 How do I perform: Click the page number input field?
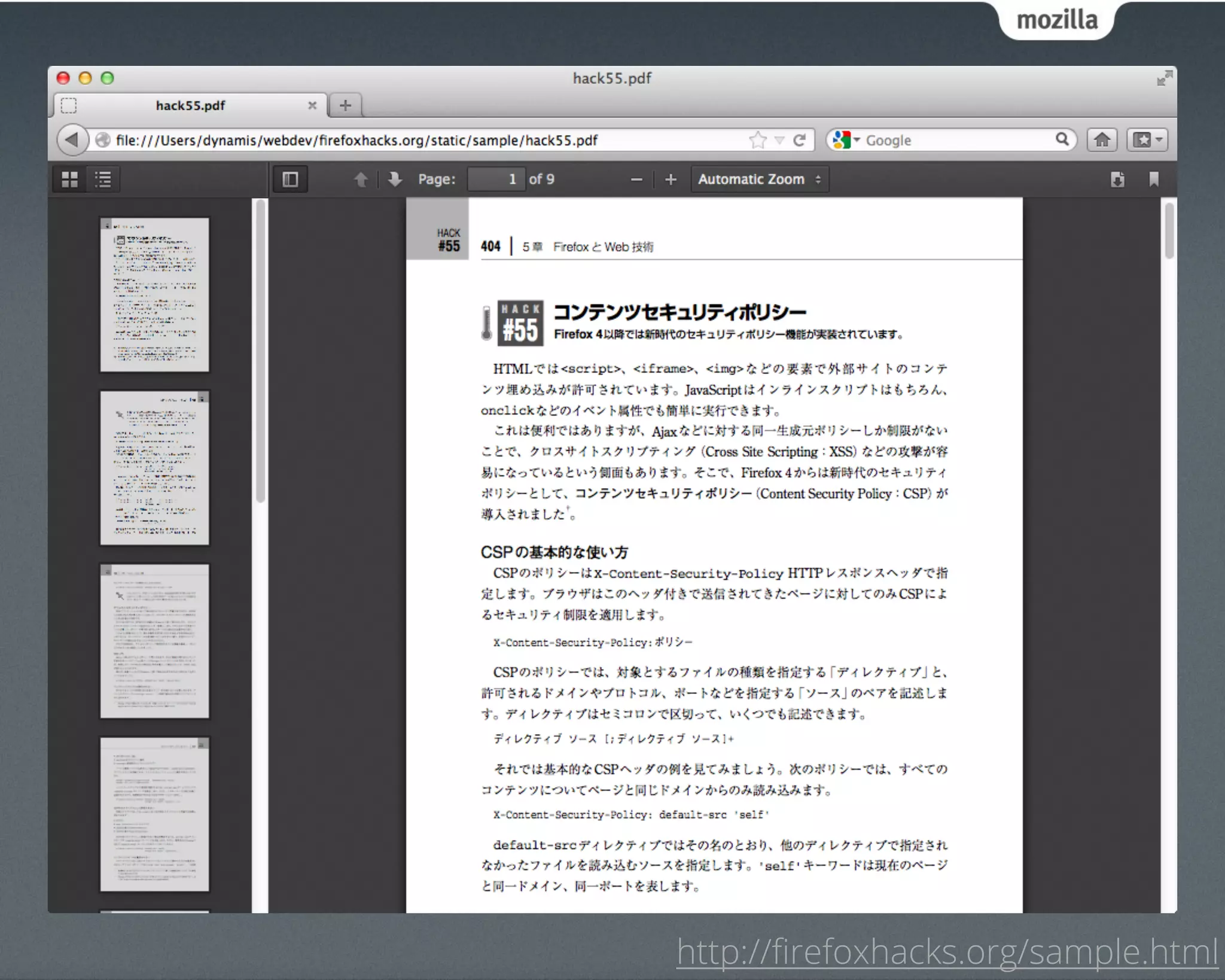pos(496,179)
